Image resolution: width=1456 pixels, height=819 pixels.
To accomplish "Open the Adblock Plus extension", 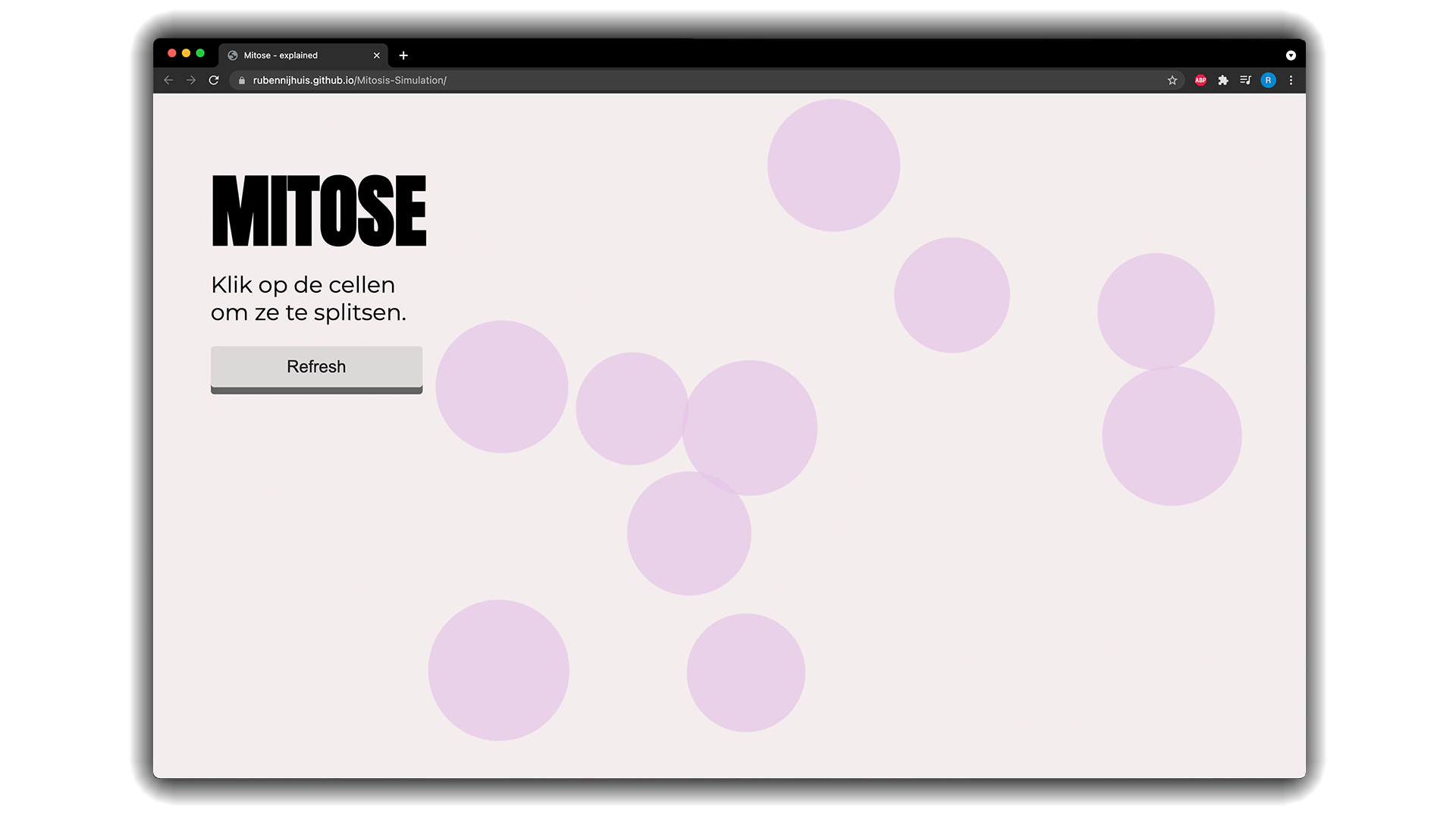I will tap(1200, 80).
